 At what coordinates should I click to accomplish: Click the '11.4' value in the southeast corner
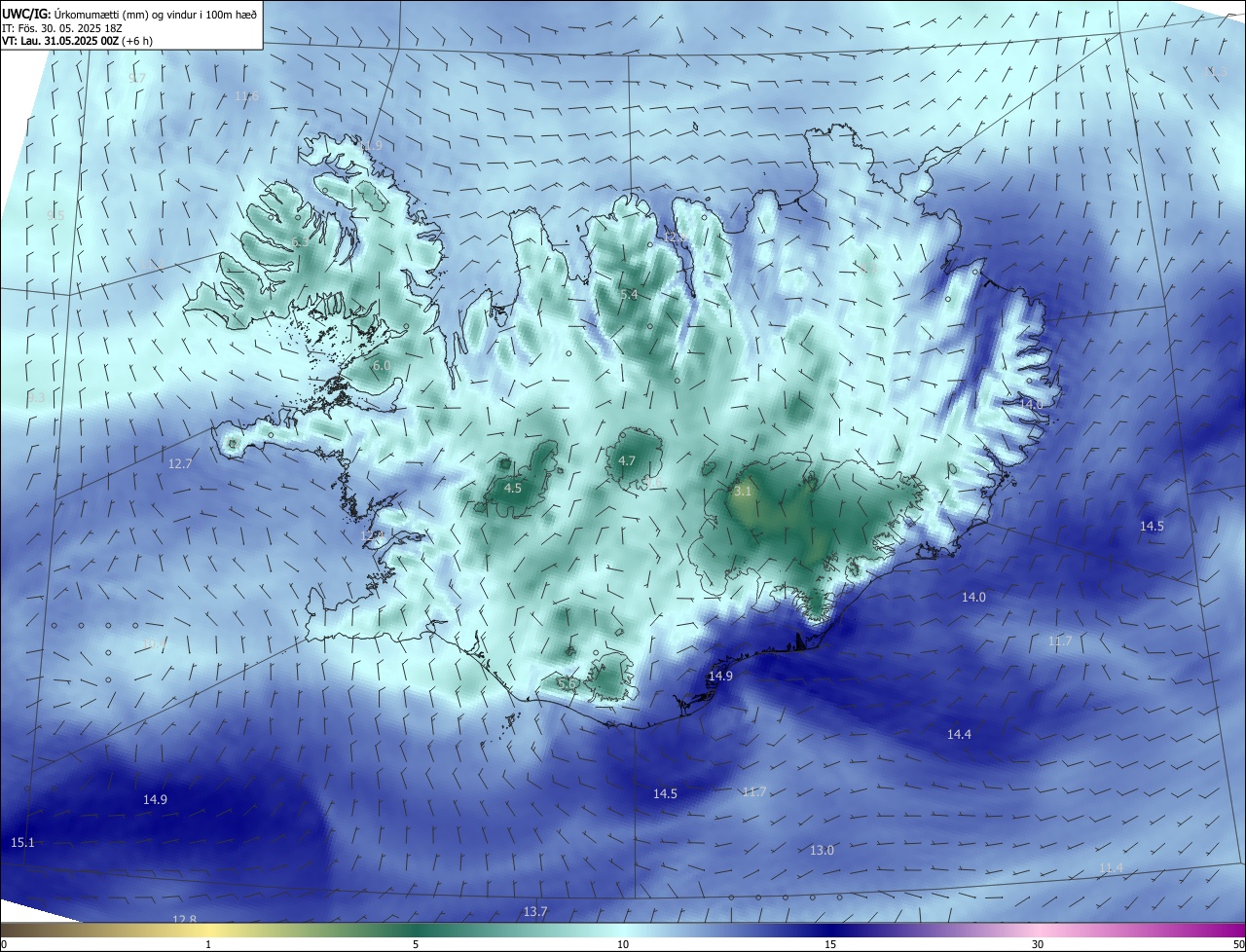(x=1111, y=867)
